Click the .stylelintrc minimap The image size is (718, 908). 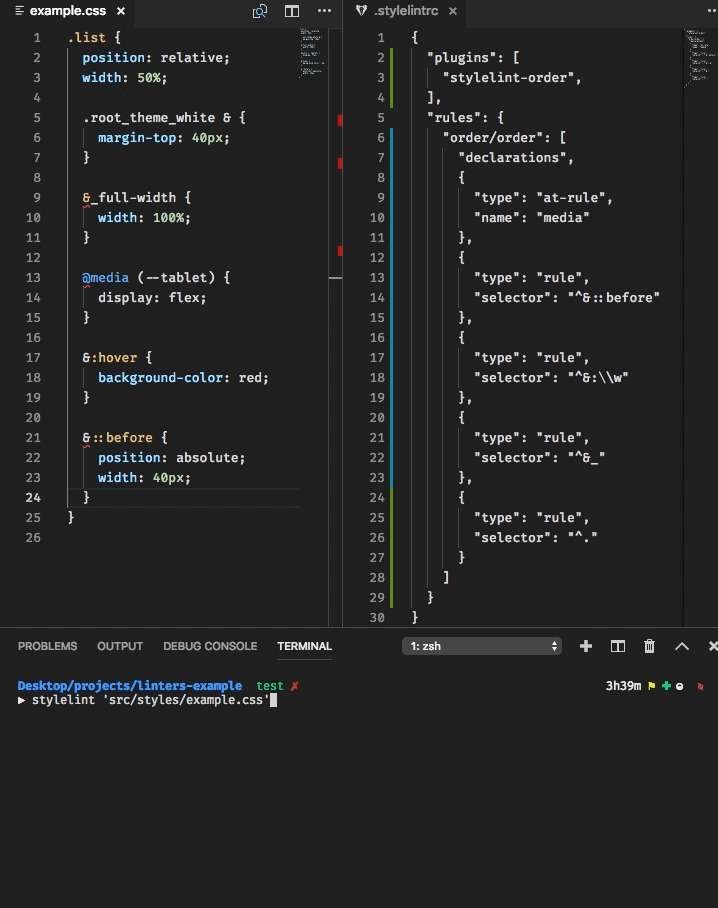[699, 58]
